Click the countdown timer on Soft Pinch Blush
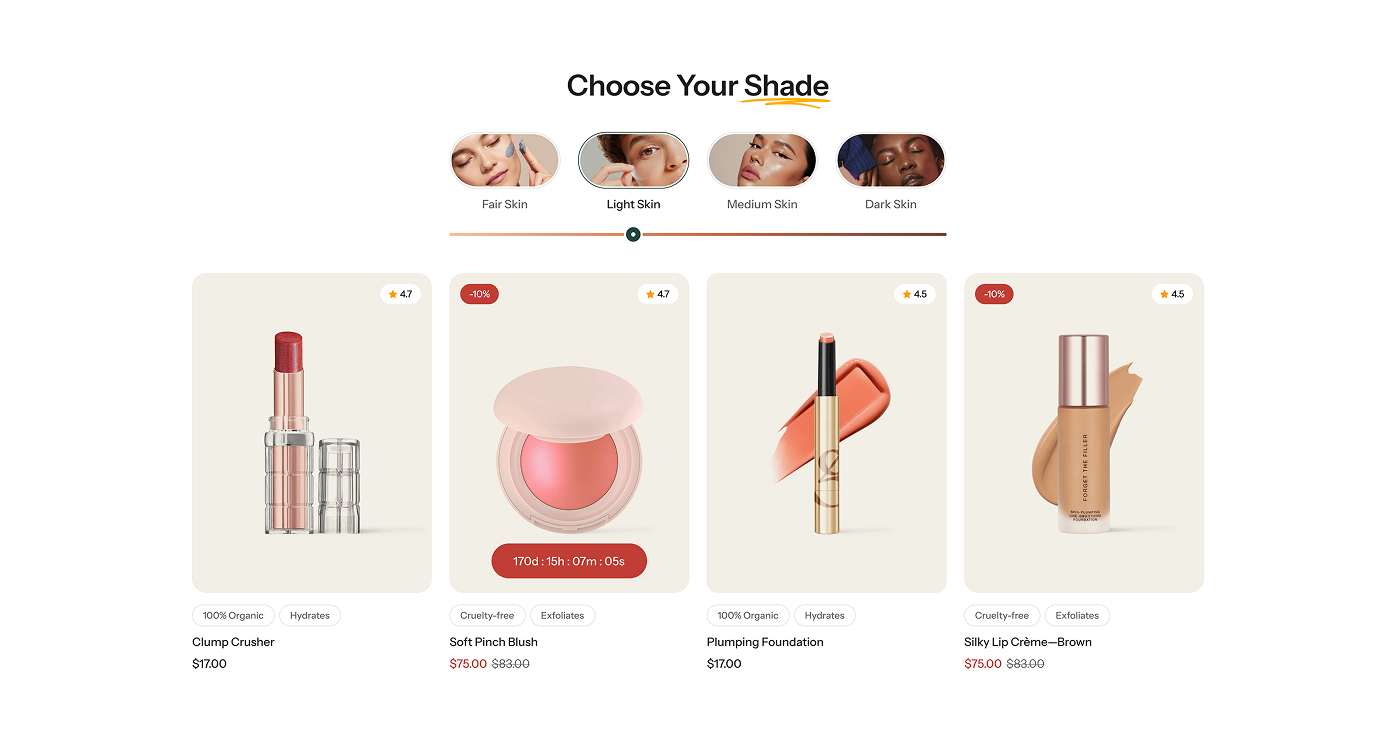The width and height of the screenshot is (1396, 740). pyautogui.click(x=569, y=561)
